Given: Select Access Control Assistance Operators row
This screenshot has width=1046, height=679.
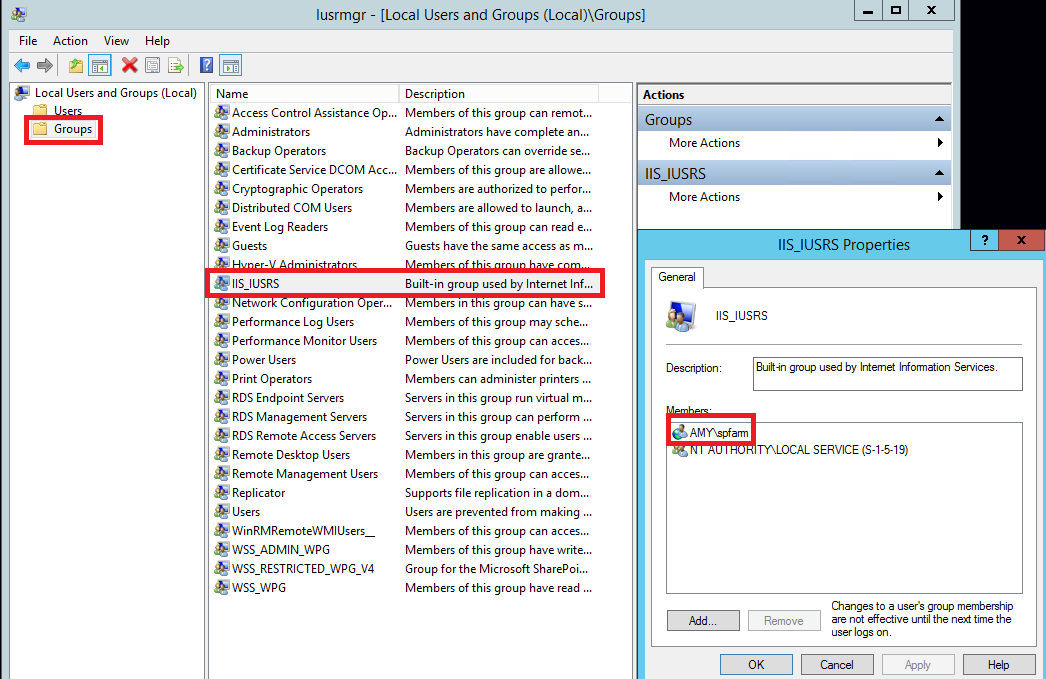Looking at the screenshot, I should click(405, 113).
